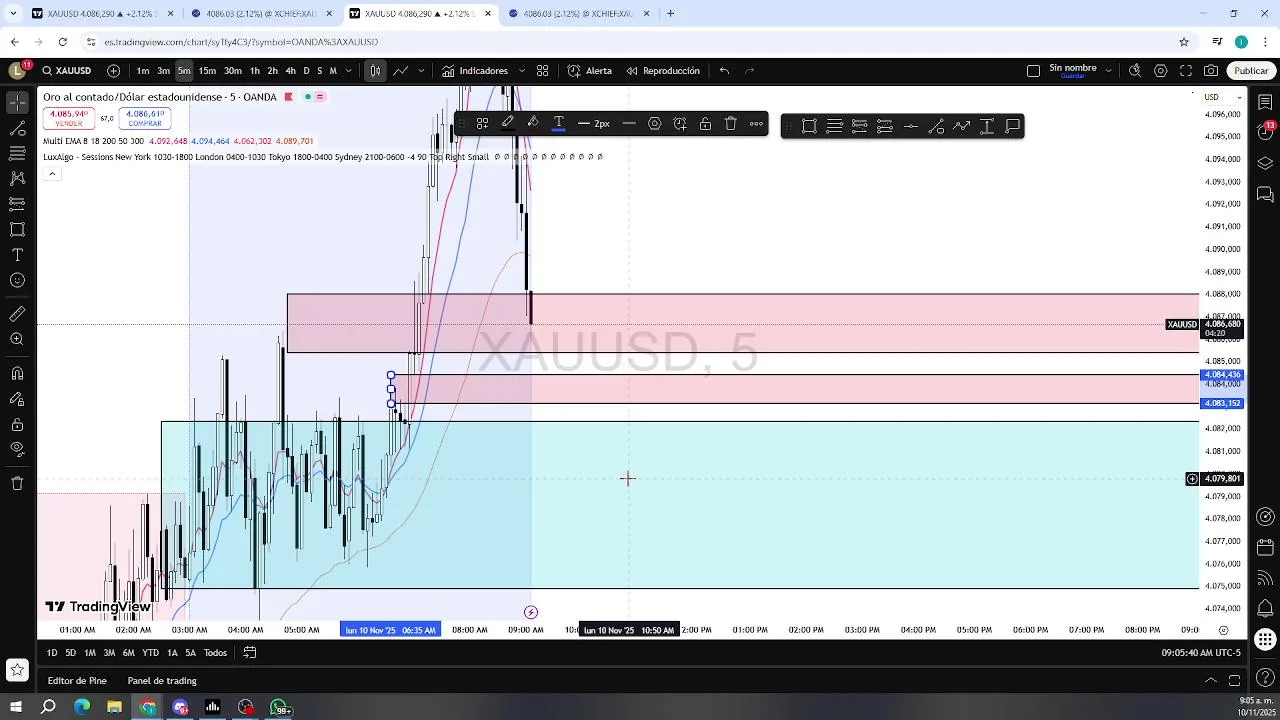Toggle the layout select checkbox beside Sin nombre

pyautogui.click(x=1033, y=71)
